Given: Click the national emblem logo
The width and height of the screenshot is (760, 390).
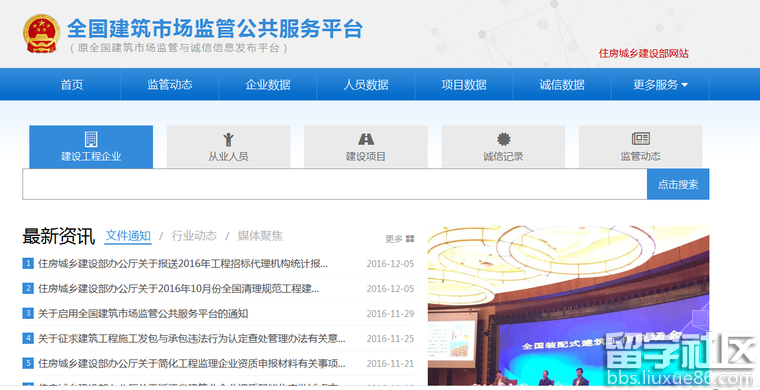Looking at the screenshot, I should pos(41,34).
